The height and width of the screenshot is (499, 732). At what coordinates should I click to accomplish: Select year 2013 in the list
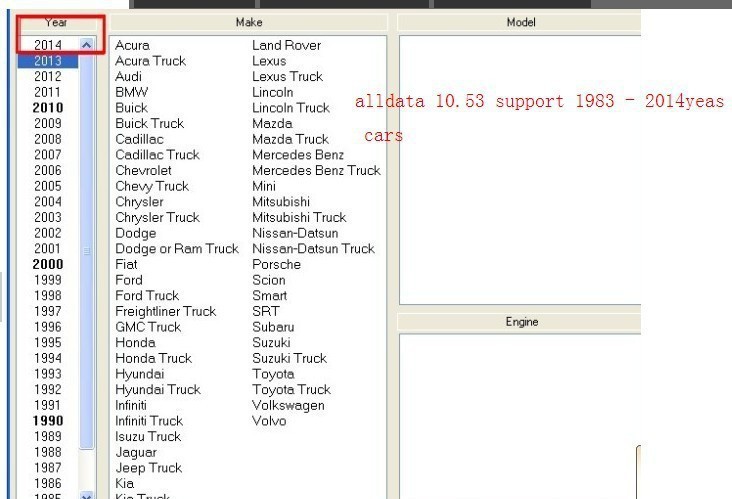click(47, 61)
